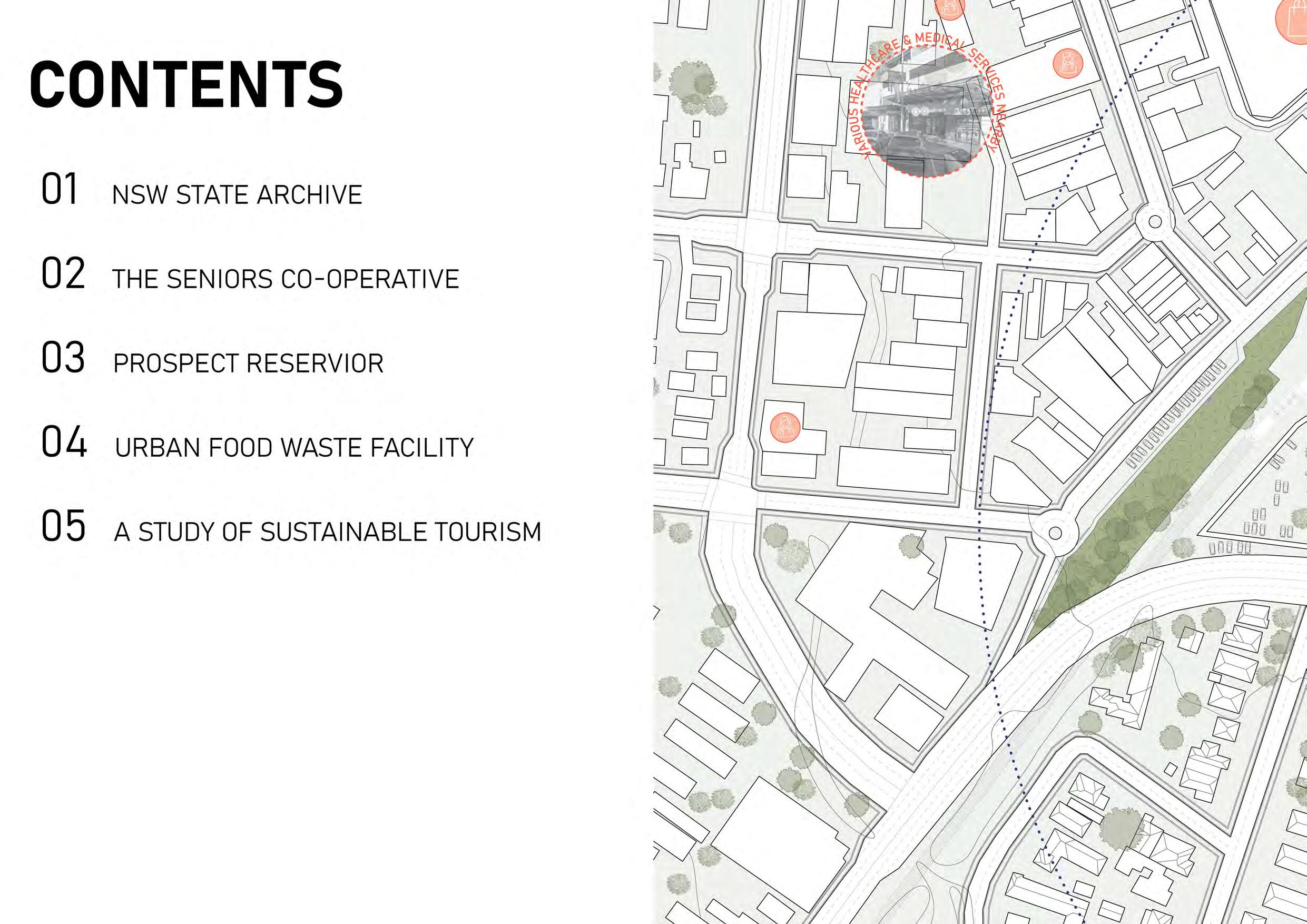Open The Seniors Co-operative entry
Viewport: 1307px width, 924px height.
pos(285,279)
